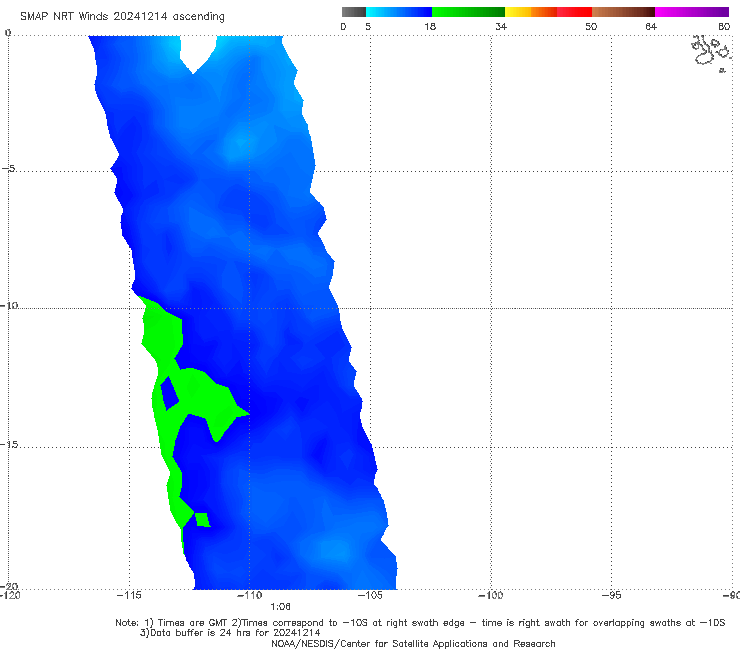Click the red segment before 50 on the color bar
This screenshot has width=740, height=650.
coord(574,12)
